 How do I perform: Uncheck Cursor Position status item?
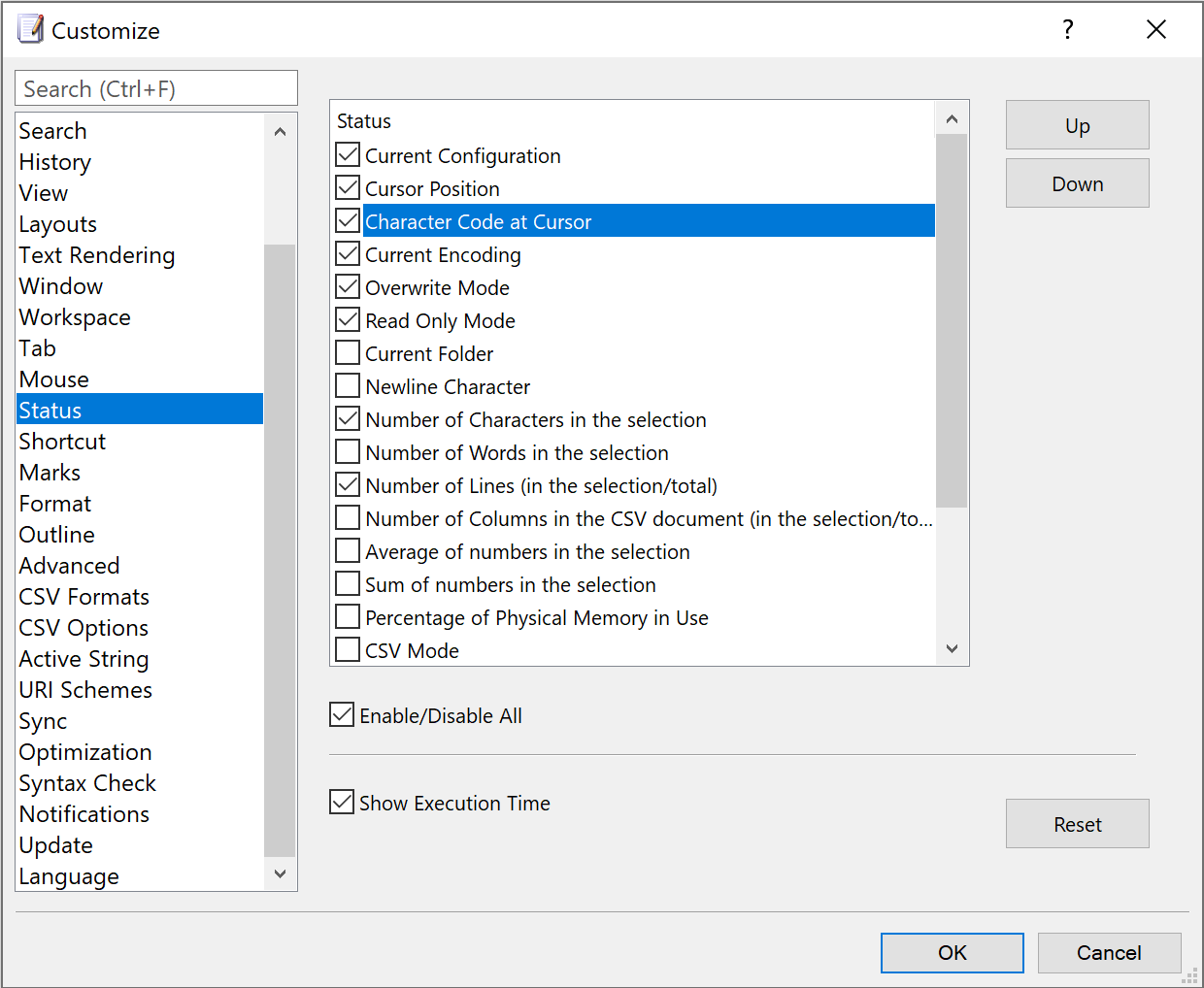(x=348, y=187)
